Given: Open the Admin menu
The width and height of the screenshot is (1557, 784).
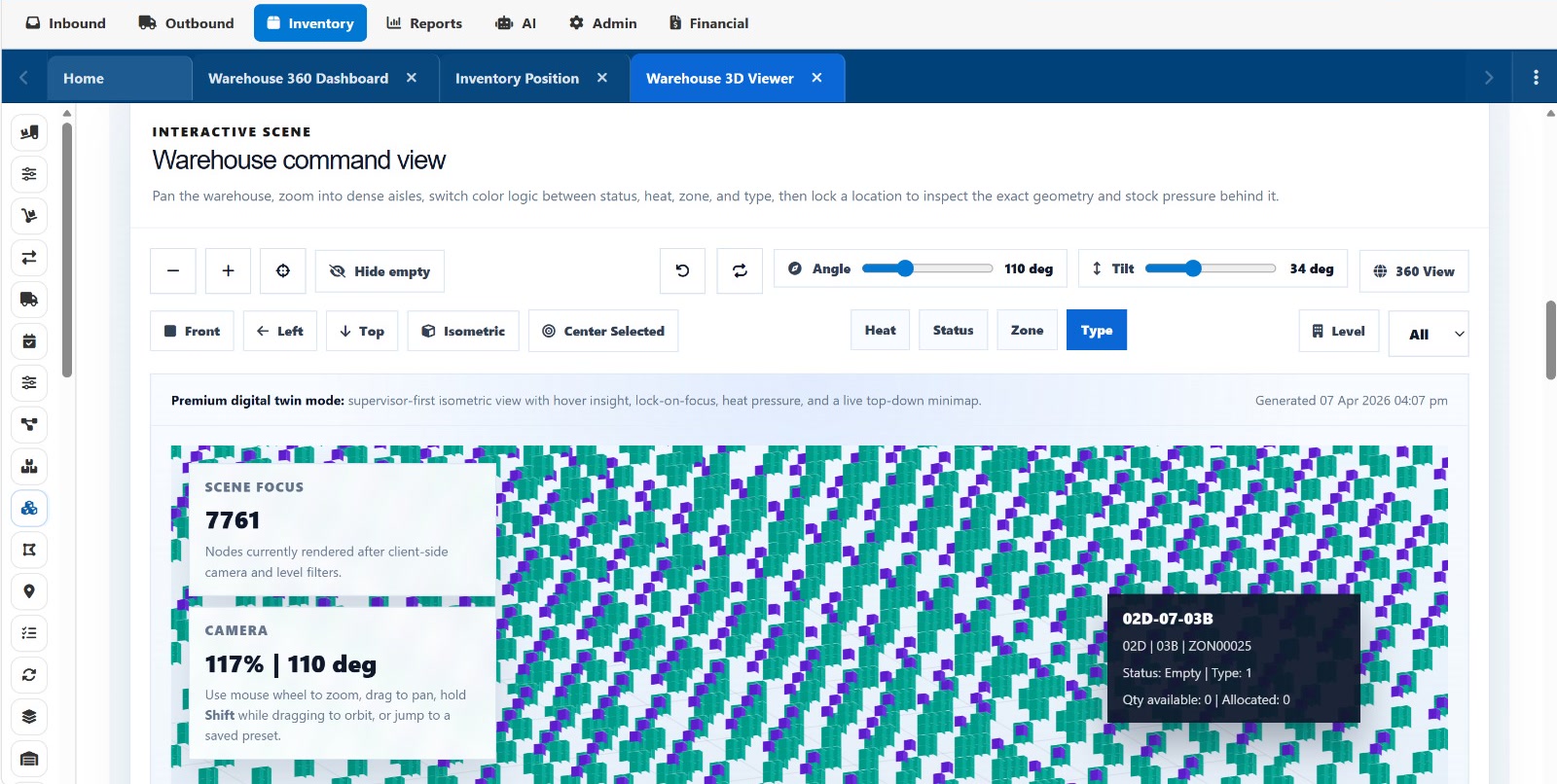Looking at the screenshot, I should coord(602,23).
